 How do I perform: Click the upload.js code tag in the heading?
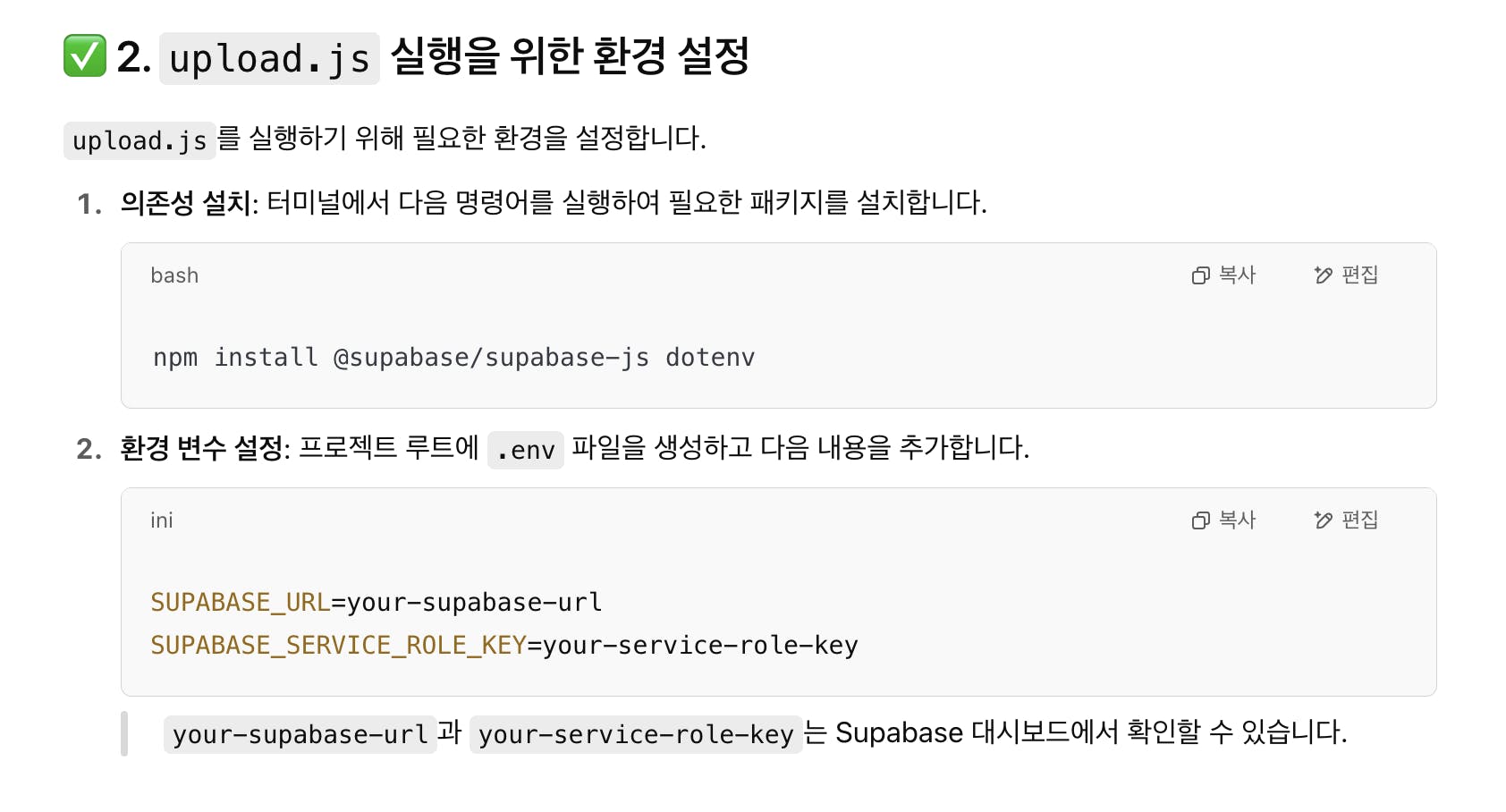coord(269,59)
